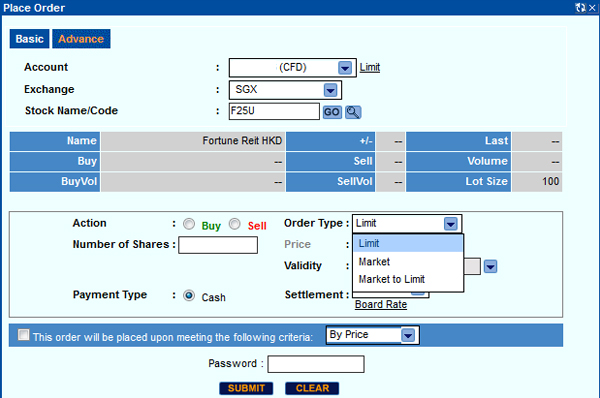Expand the Validity dropdown arrow
Screen dimensions: 600x398
[x=491, y=266]
